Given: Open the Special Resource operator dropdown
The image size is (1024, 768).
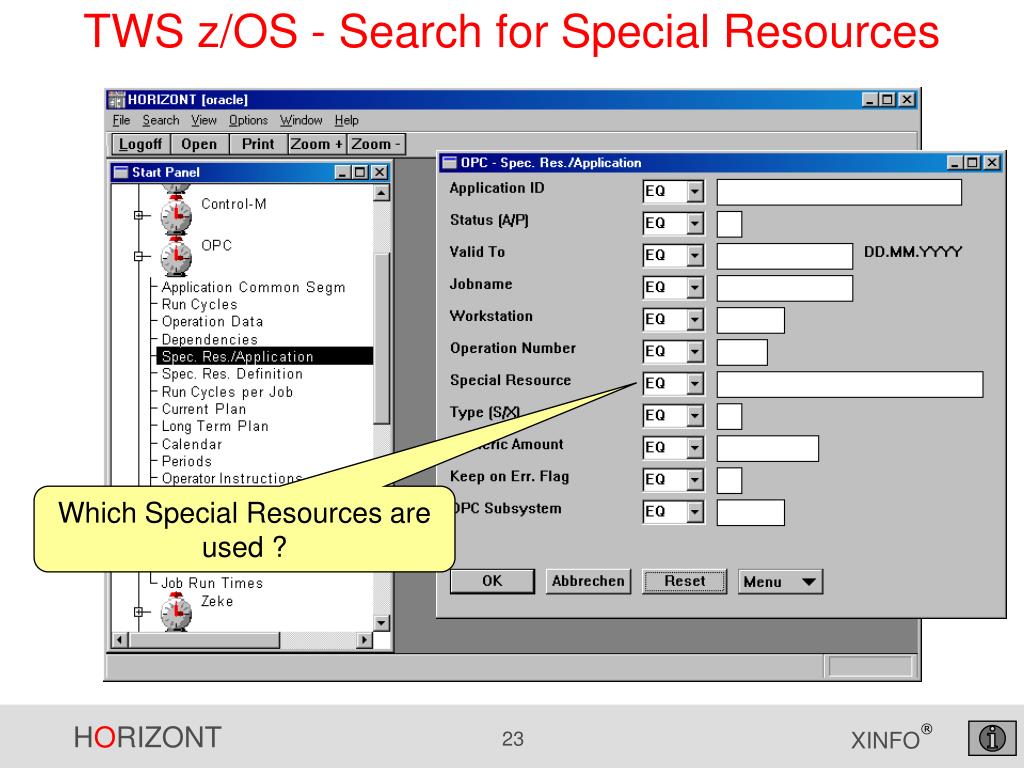Looking at the screenshot, I should pyautogui.click(x=695, y=383).
